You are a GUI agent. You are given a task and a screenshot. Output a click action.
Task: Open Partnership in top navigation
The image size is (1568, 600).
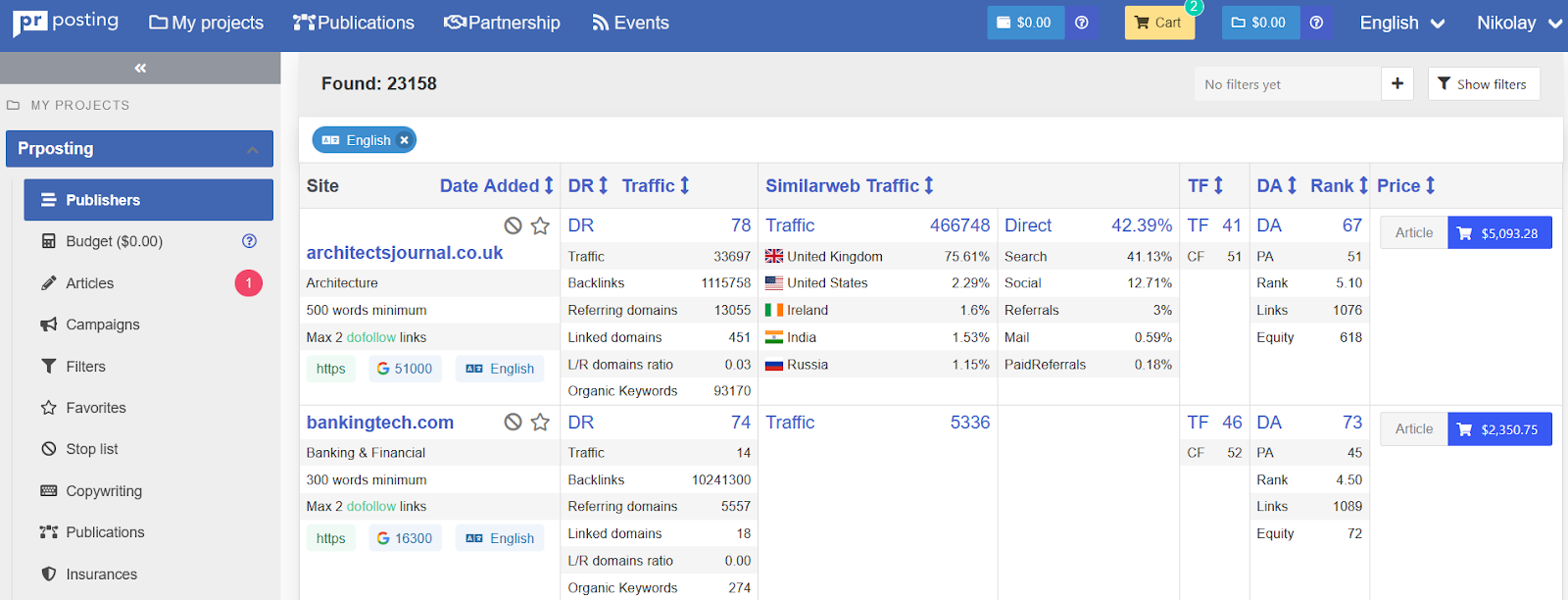point(502,23)
